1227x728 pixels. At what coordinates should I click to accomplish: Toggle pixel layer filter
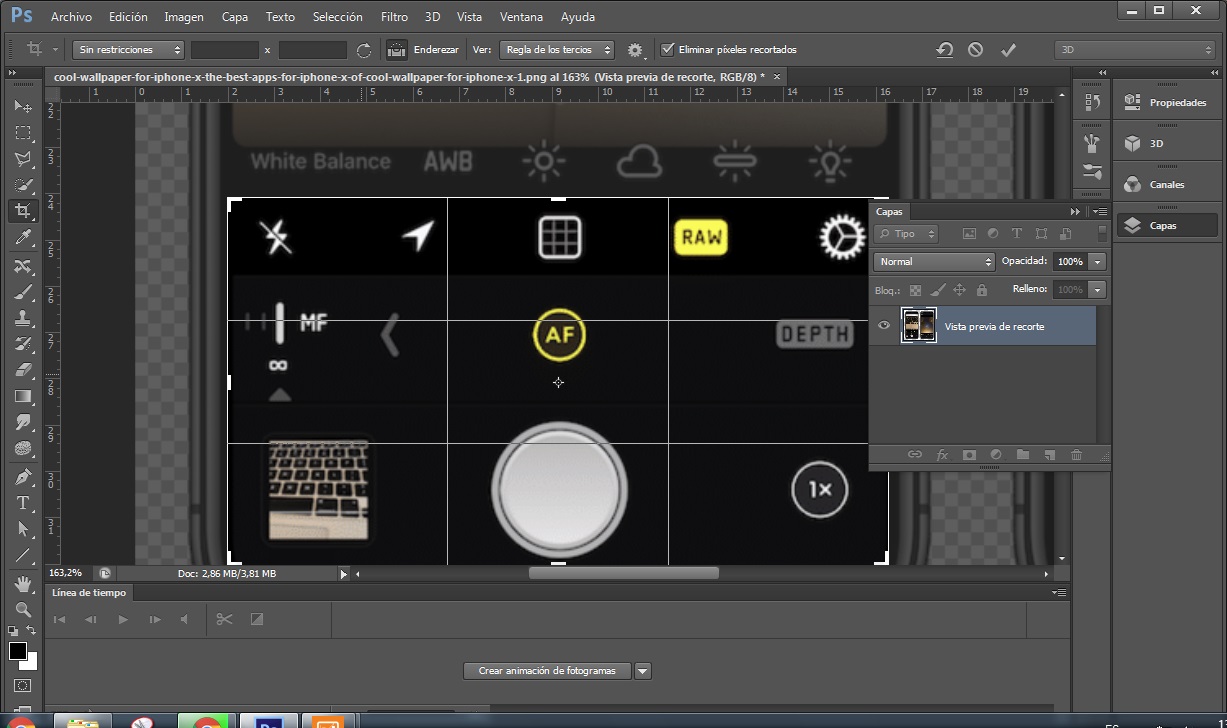click(x=969, y=234)
